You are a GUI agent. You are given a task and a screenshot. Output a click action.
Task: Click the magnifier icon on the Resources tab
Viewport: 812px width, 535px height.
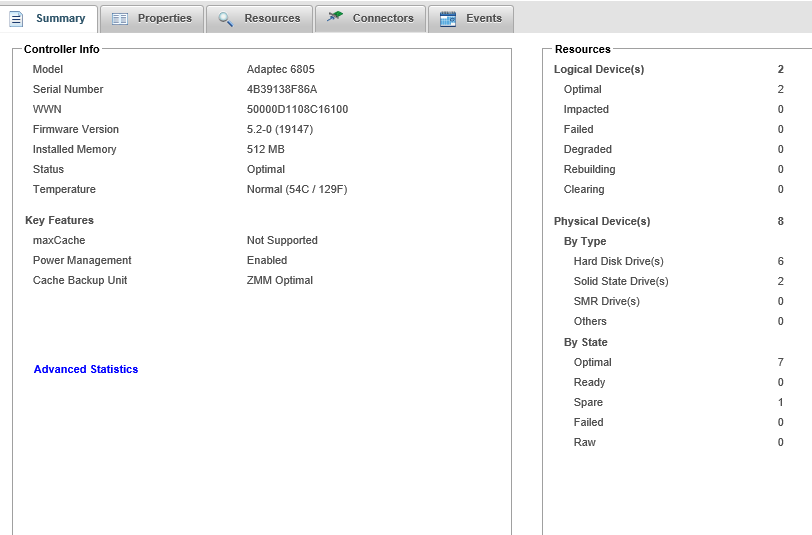226,19
